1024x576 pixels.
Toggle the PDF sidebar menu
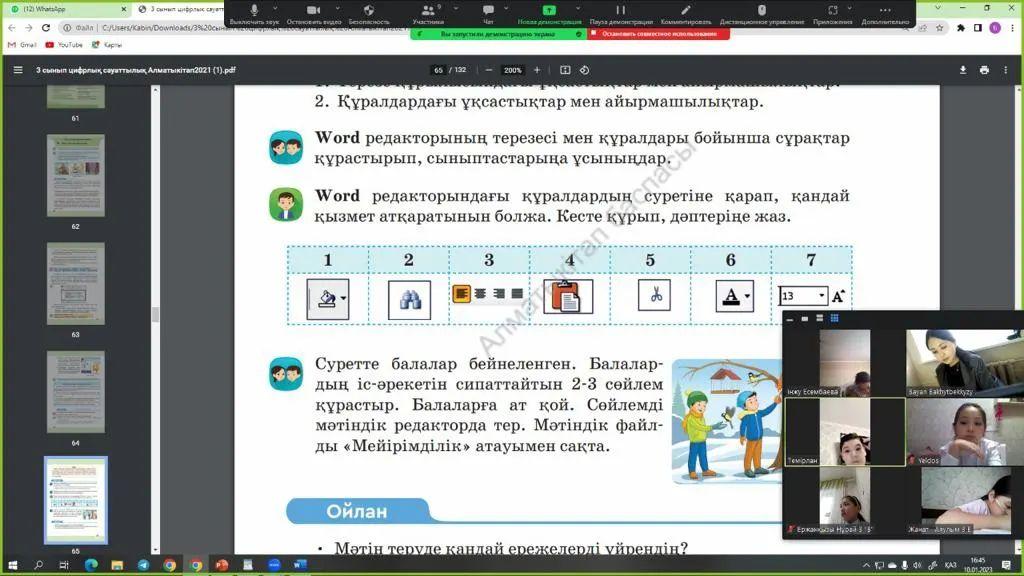pyautogui.click(x=18, y=70)
